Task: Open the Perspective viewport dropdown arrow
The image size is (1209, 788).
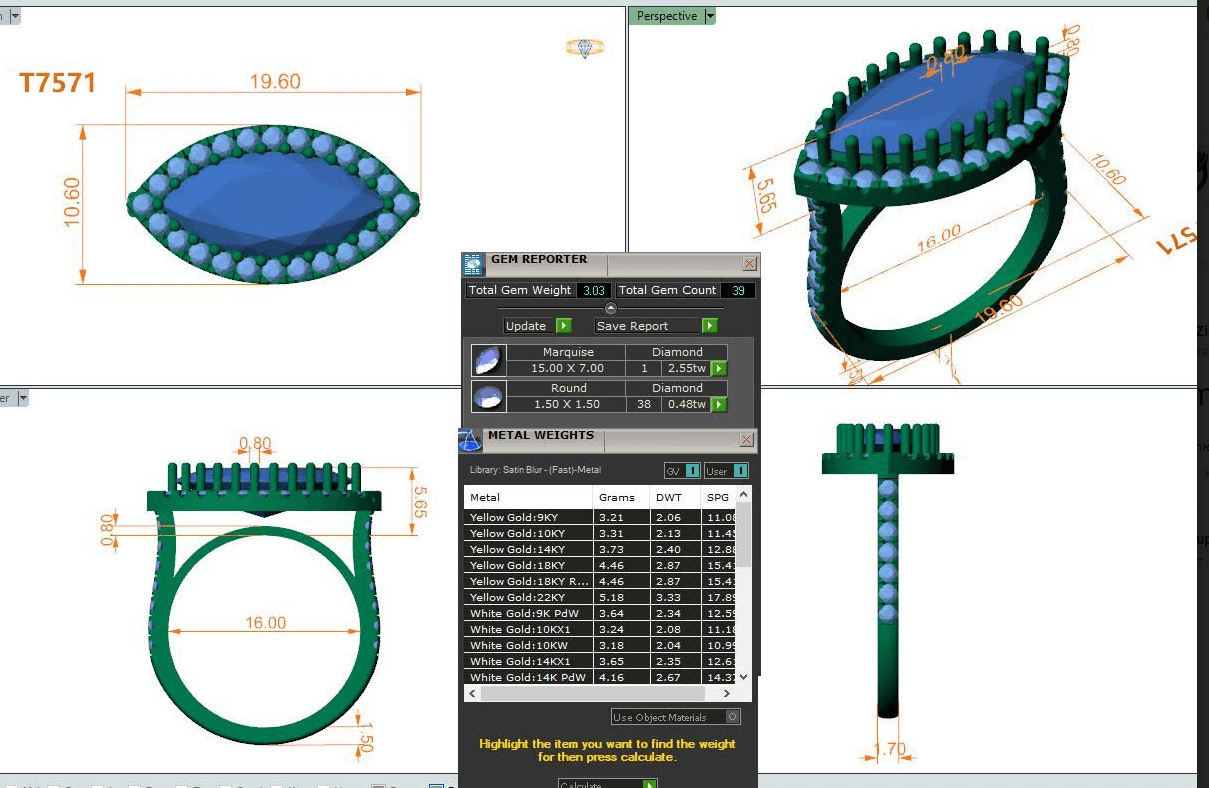Action: point(710,16)
